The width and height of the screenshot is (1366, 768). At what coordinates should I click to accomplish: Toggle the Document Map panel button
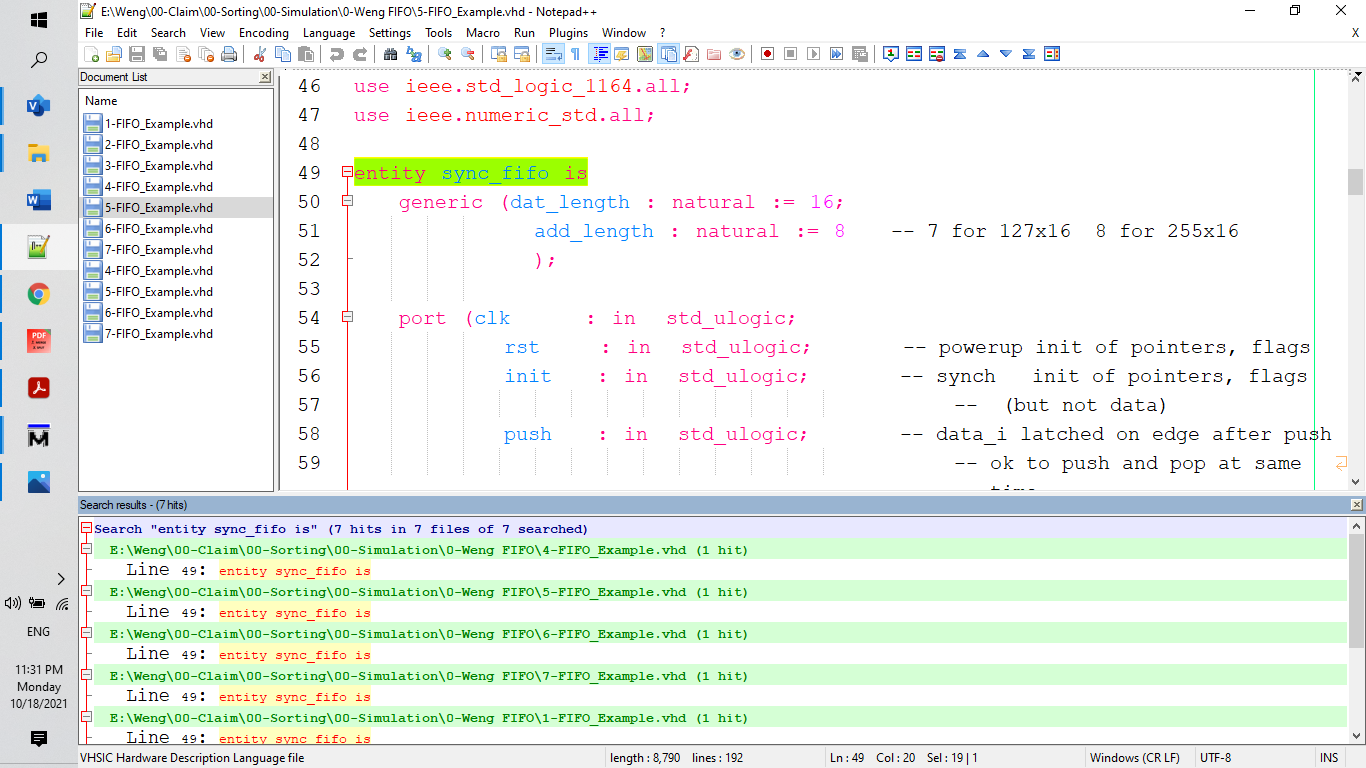[x=644, y=54]
